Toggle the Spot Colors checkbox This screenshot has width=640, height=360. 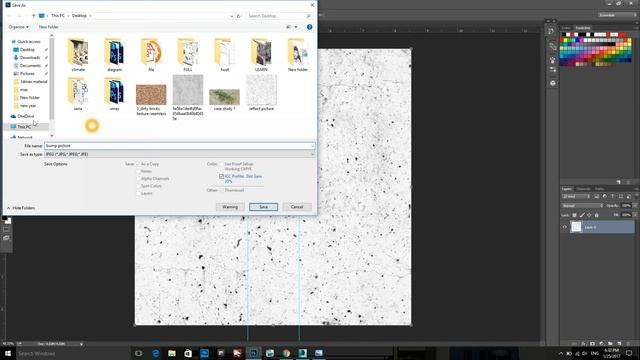coord(138,186)
